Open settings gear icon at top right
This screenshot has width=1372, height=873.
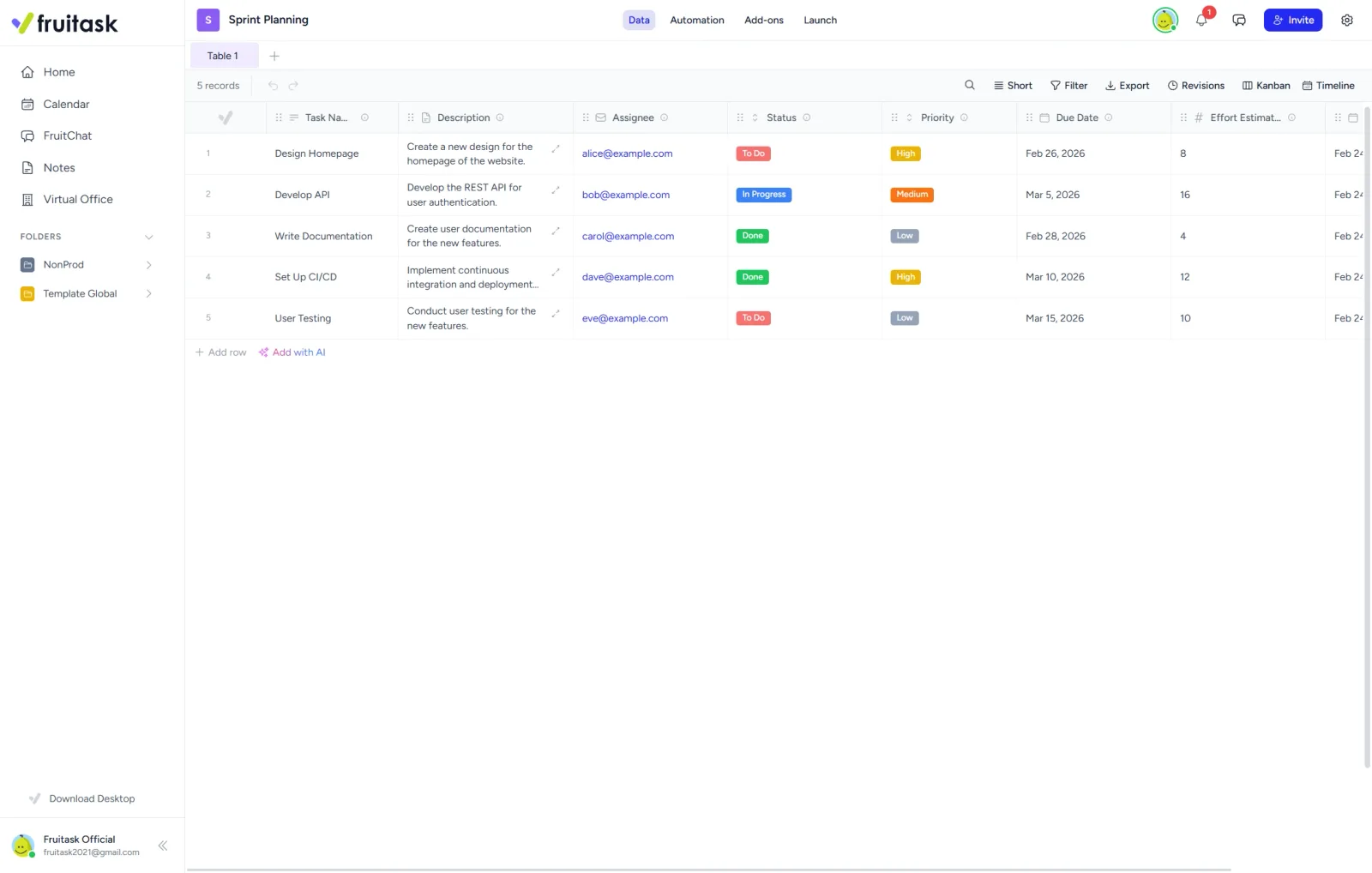[1347, 20]
